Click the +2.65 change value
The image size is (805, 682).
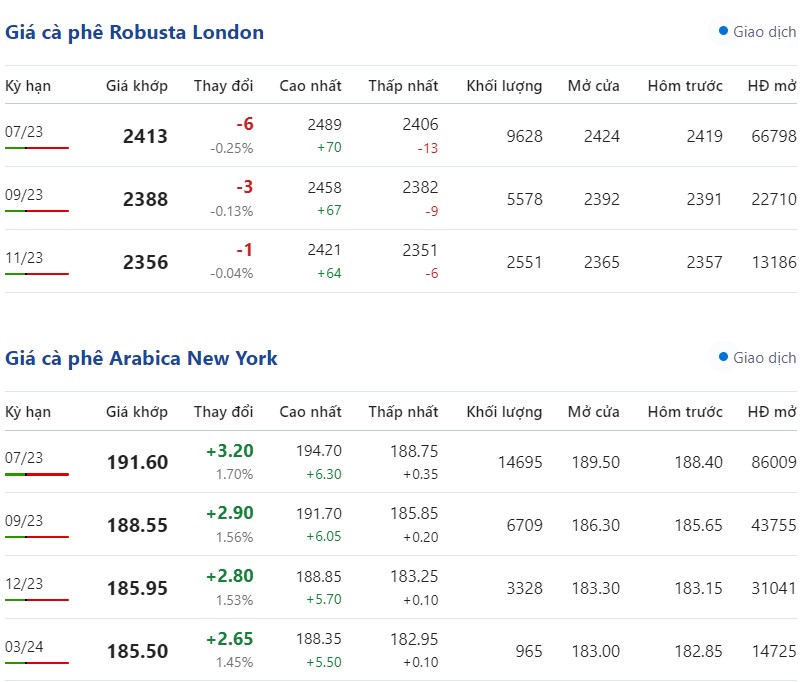click(x=229, y=638)
